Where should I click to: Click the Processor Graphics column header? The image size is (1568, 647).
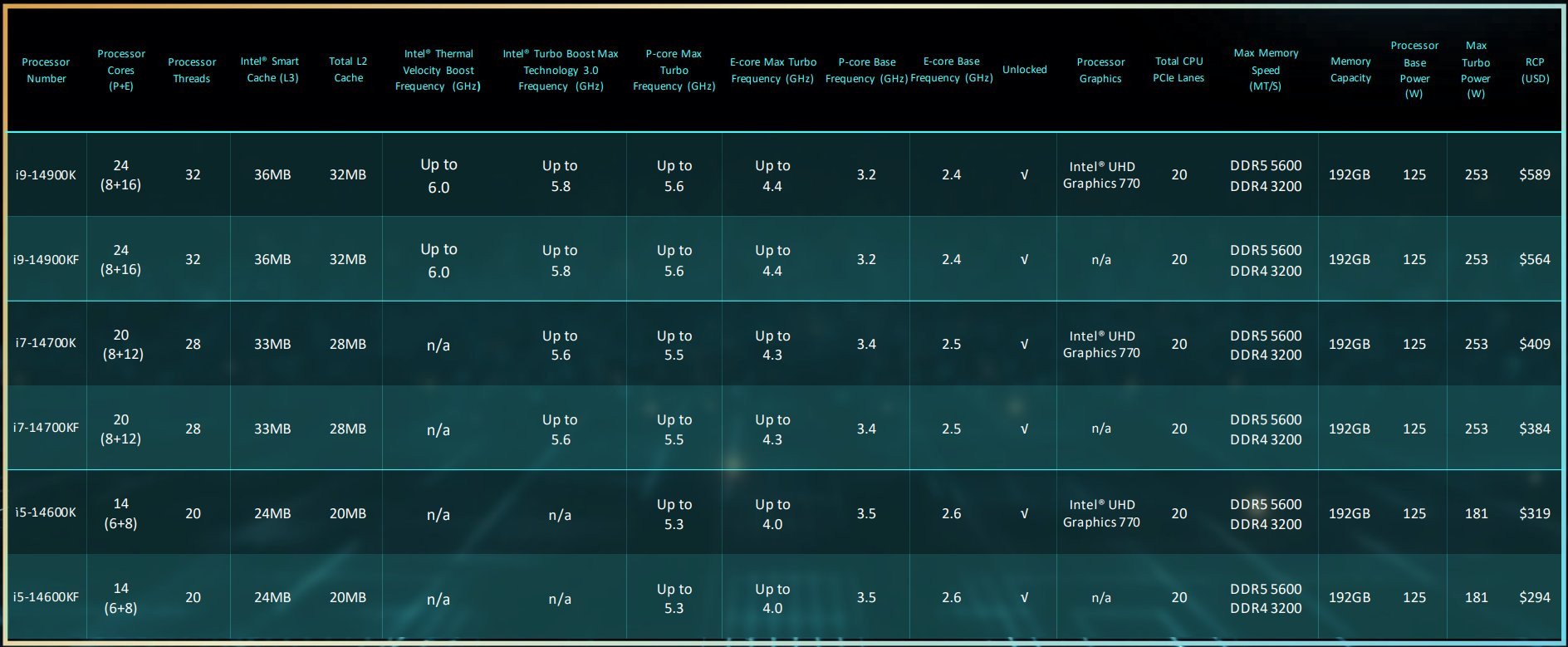click(1100, 70)
